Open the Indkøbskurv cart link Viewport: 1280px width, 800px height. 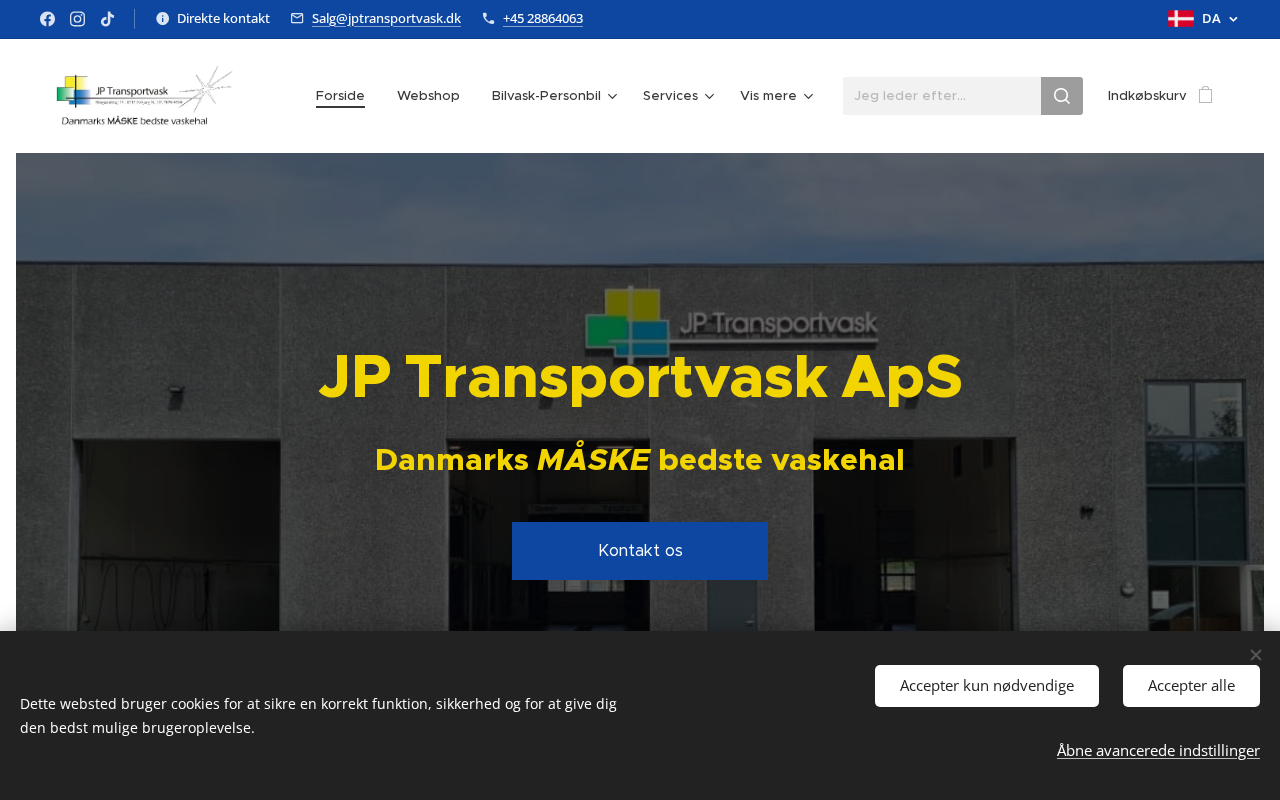[x=1147, y=96]
